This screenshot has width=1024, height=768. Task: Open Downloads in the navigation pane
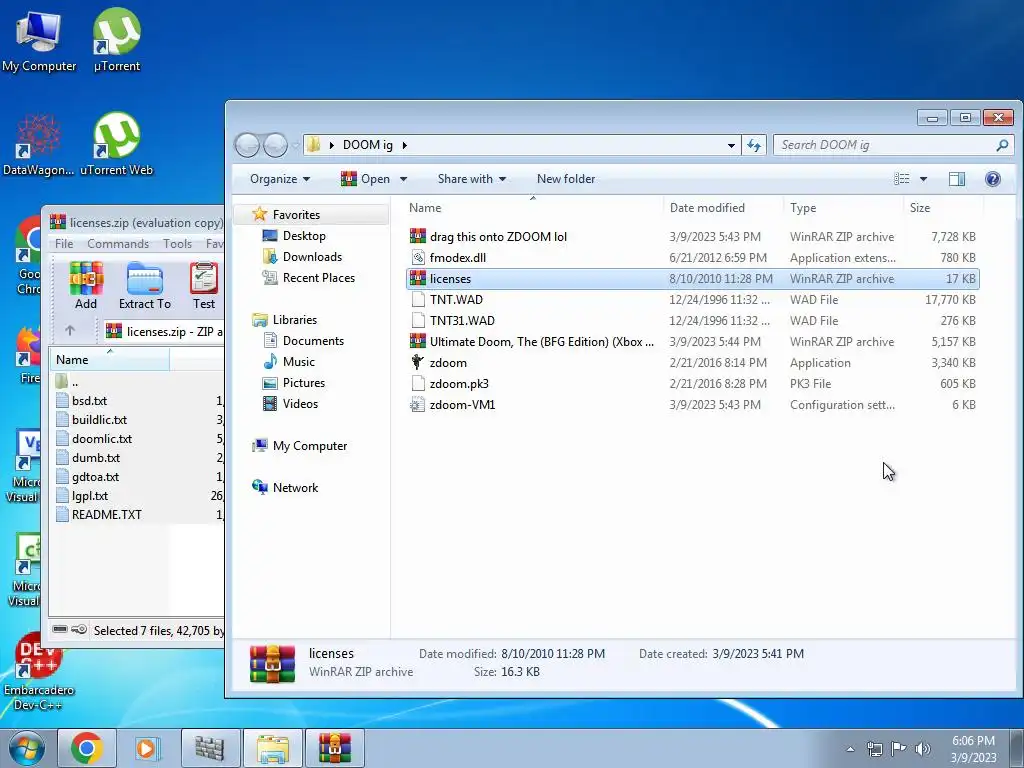click(312, 257)
